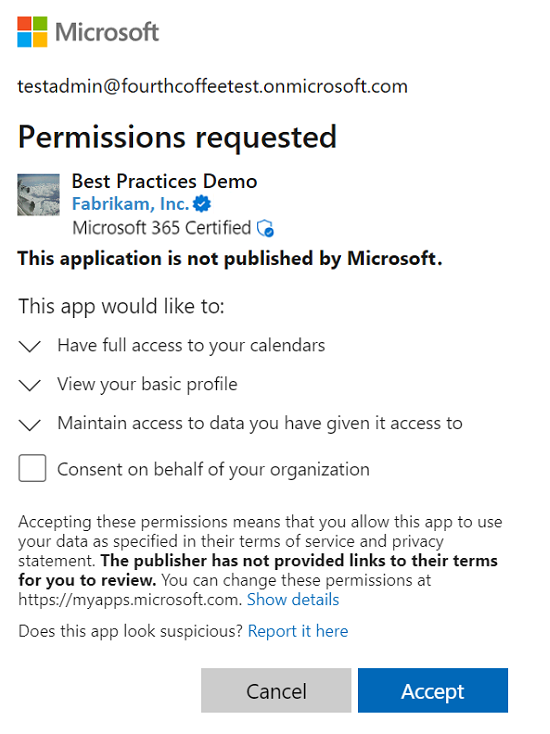Expand the full access to calendars permission
Viewport: 550px width, 734px height.
coord(30,346)
